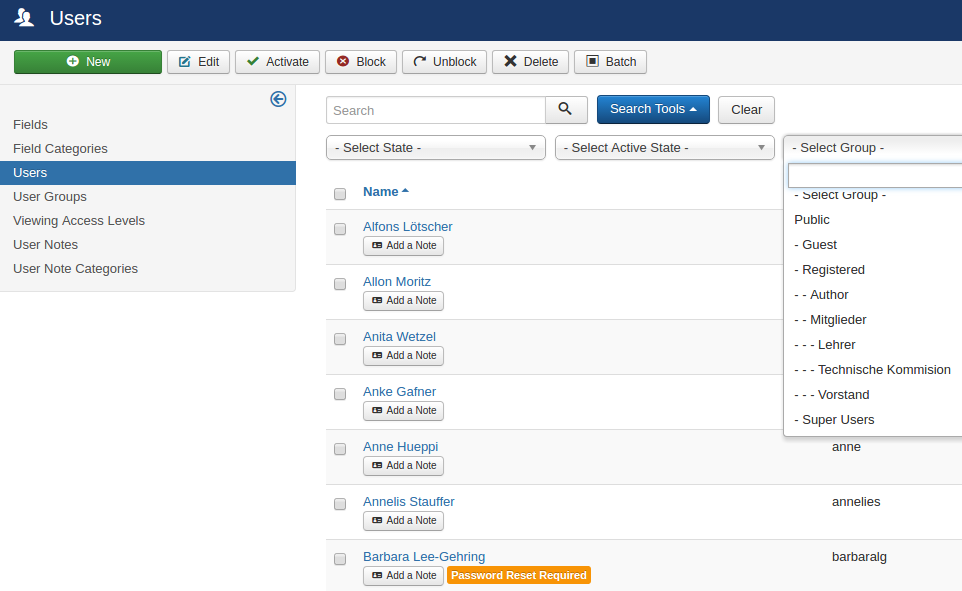Click the Clear filters button
The height and width of the screenshot is (591, 962).
(746, 110)
